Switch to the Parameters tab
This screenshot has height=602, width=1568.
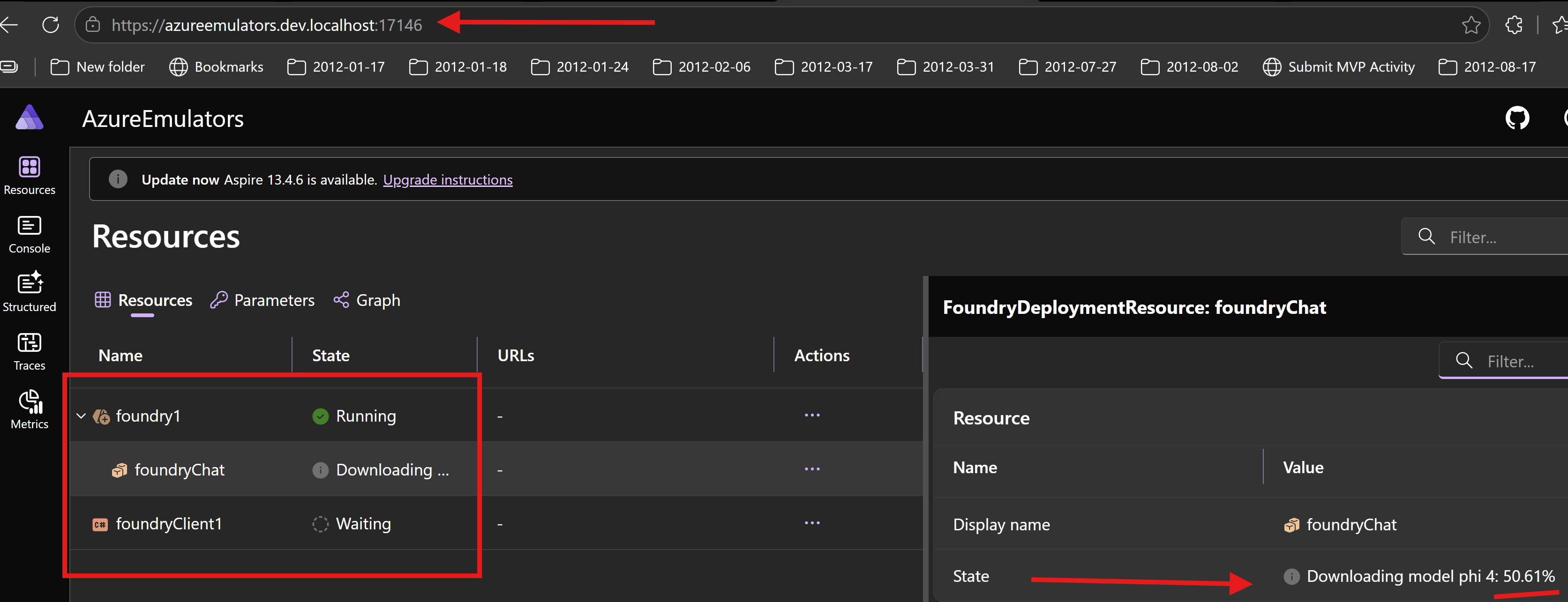click(263, 300)
